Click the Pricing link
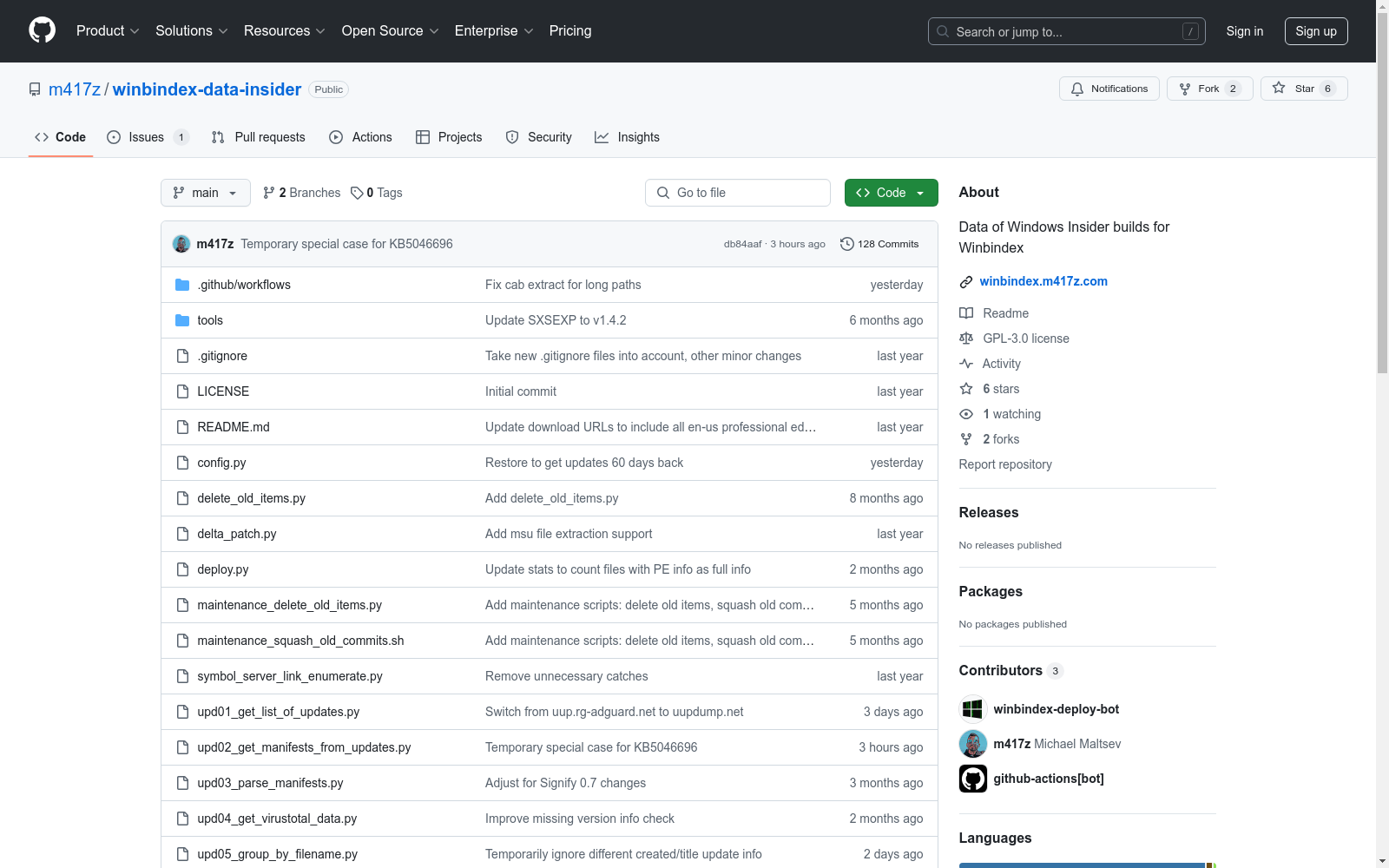Screen dimensions: 1389x868 pyautogui.click(x=570, y=30)
